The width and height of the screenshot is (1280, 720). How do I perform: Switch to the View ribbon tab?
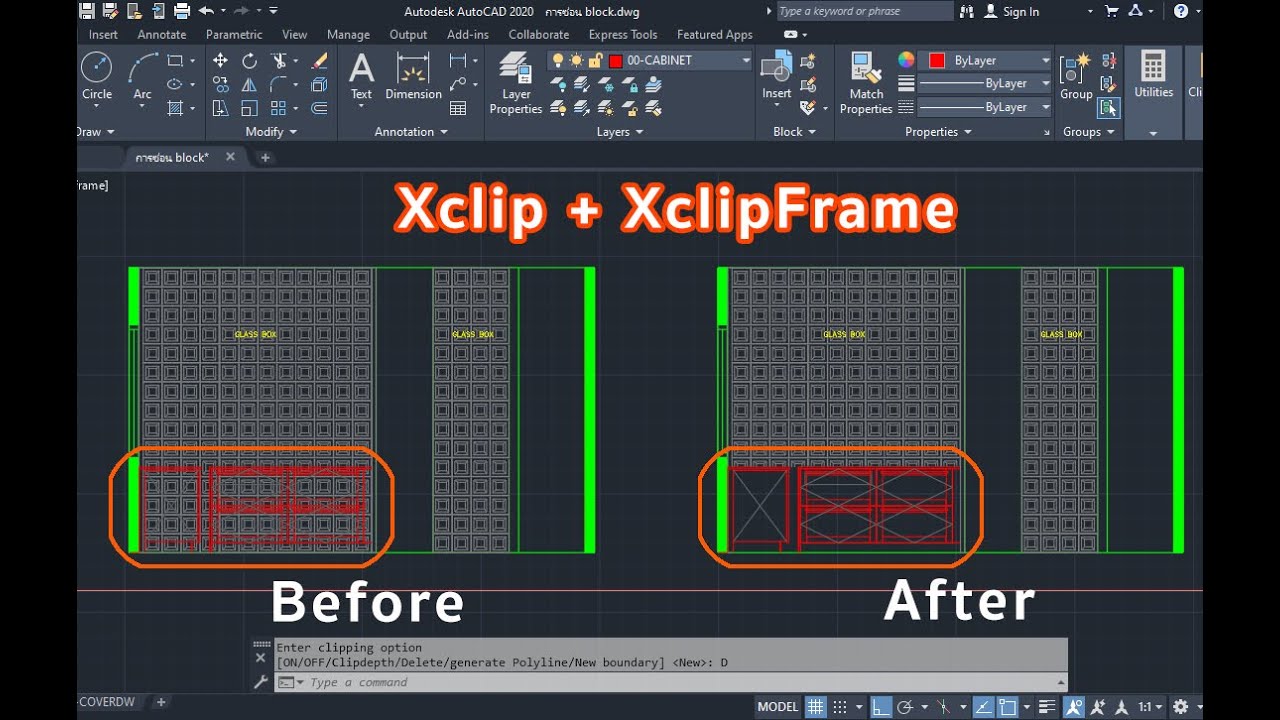pyautogui.click(x=295, y=34)
